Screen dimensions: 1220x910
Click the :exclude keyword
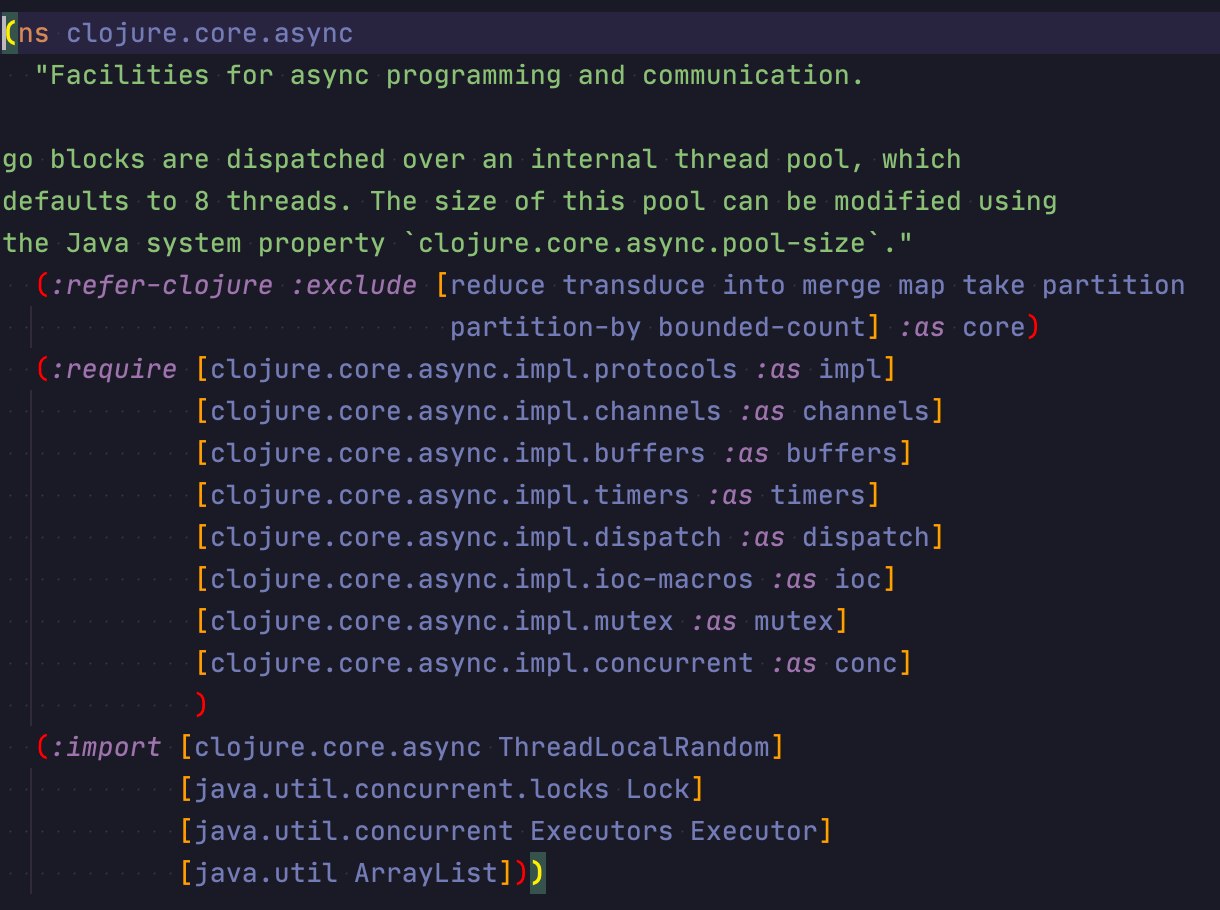(x=354, y=285)
